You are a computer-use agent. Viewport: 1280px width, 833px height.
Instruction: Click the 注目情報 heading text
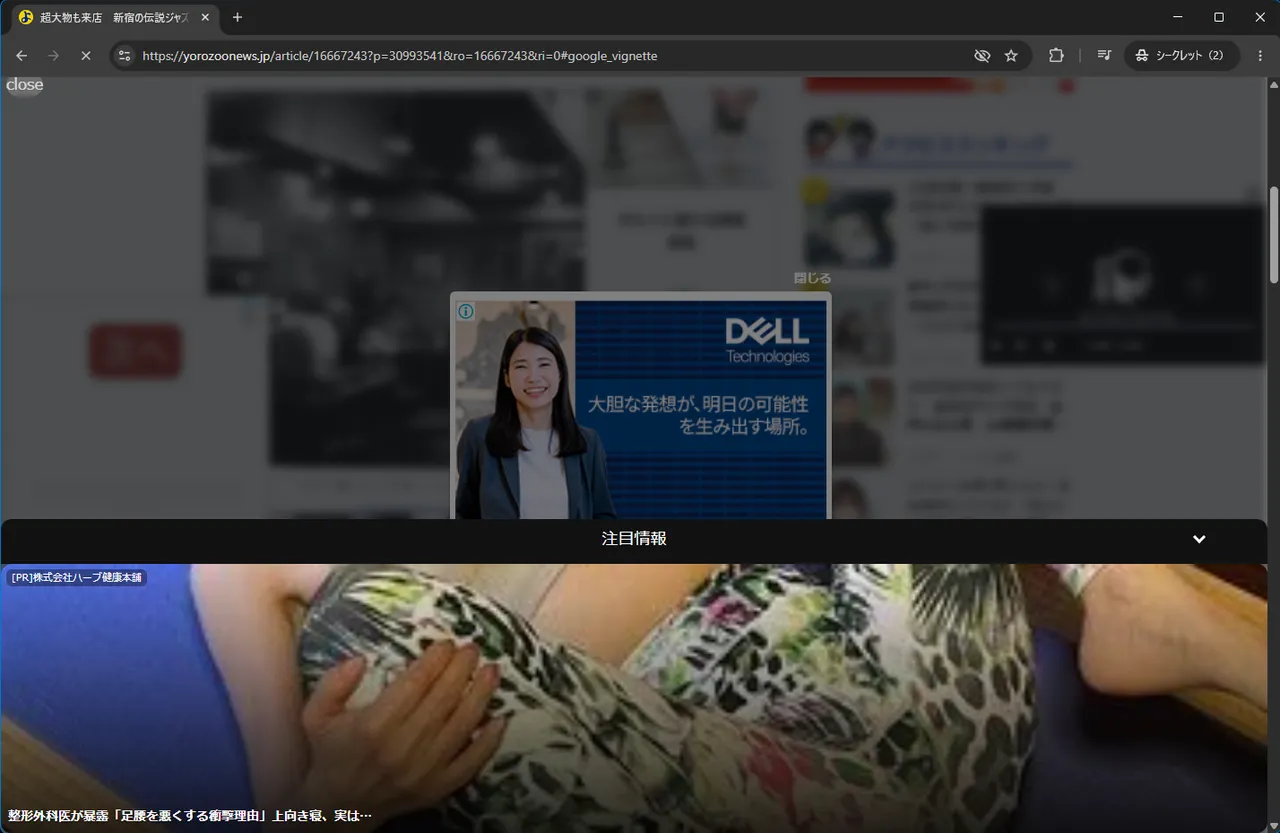tap(634, 538)
